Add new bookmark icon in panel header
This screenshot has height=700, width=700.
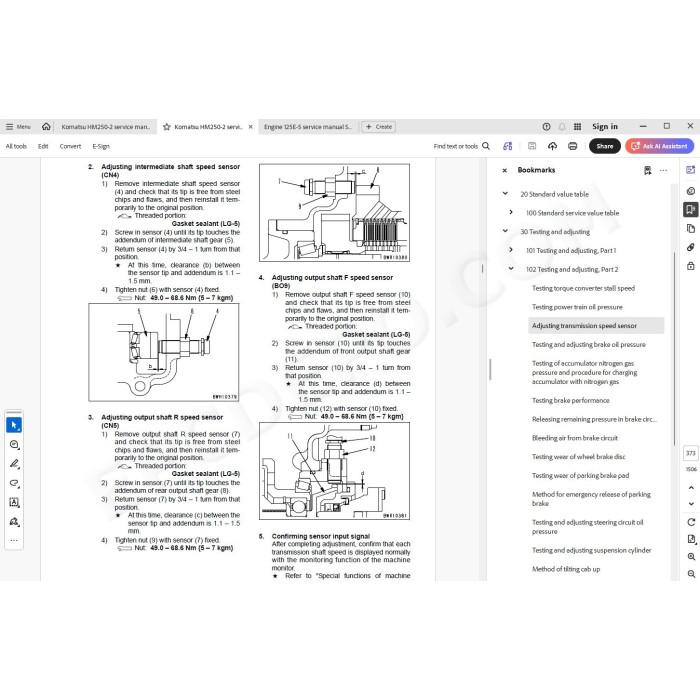pos(647,170)
